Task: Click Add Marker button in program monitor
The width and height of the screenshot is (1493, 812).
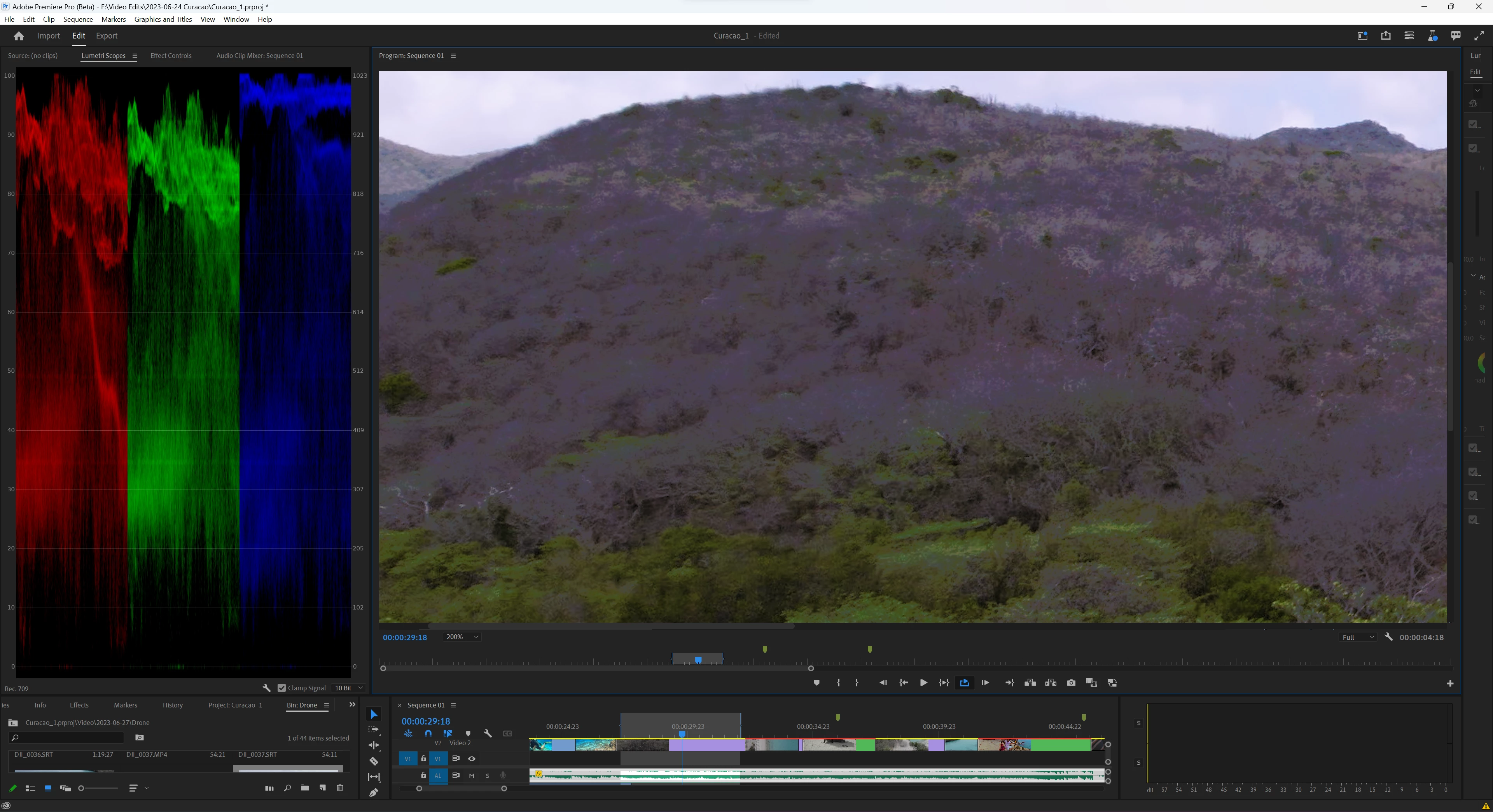Action: [816, 683]
